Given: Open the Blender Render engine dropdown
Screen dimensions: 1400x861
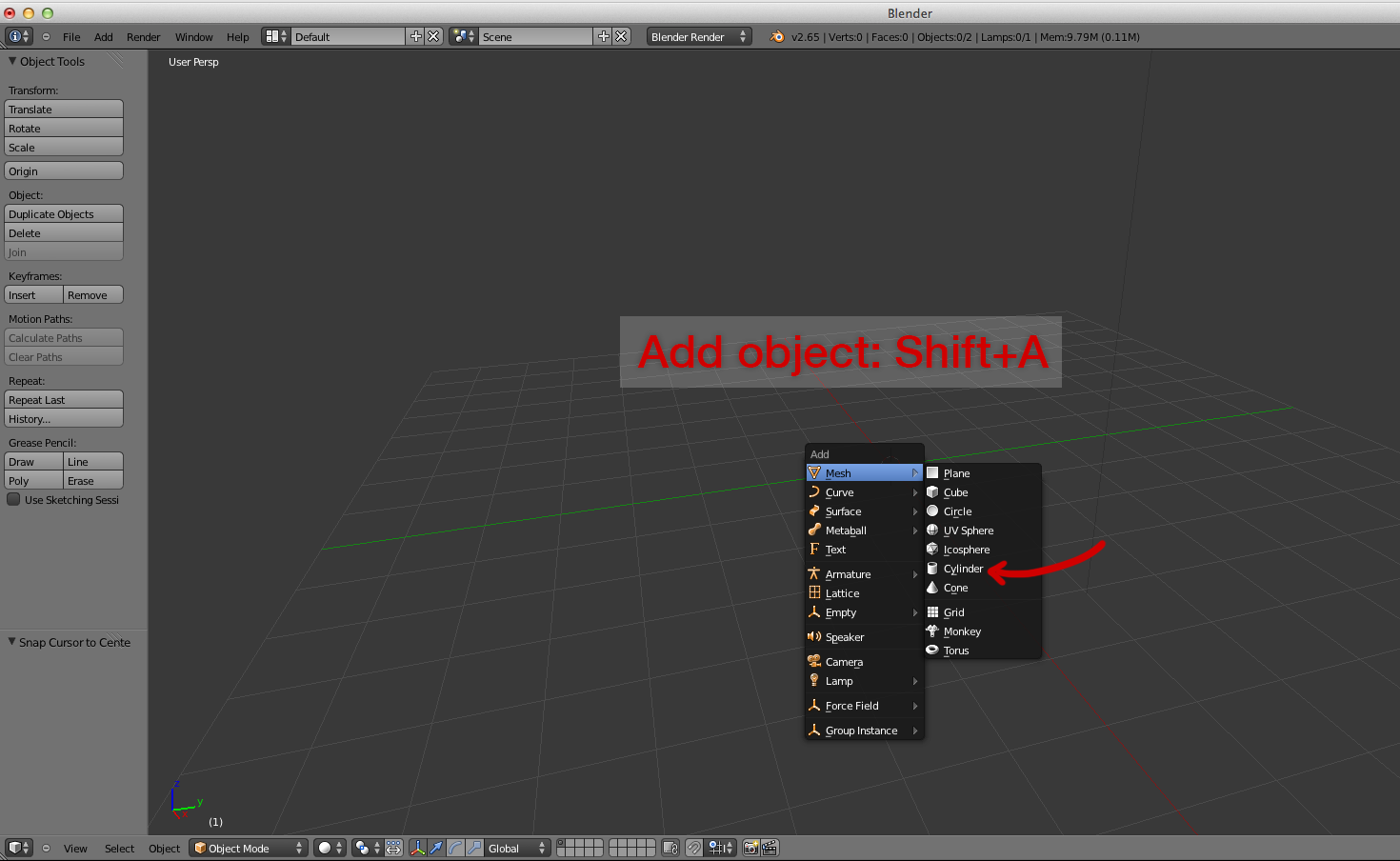Looking at the screenshot, I should 699,36.
